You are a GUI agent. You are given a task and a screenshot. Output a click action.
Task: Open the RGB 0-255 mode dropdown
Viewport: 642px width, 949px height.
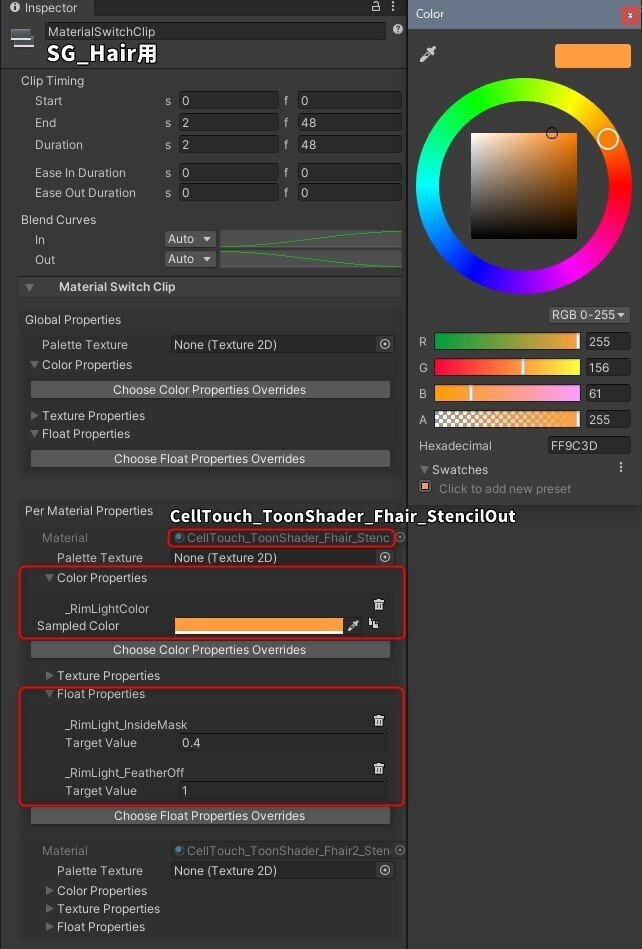click(588, 315)
